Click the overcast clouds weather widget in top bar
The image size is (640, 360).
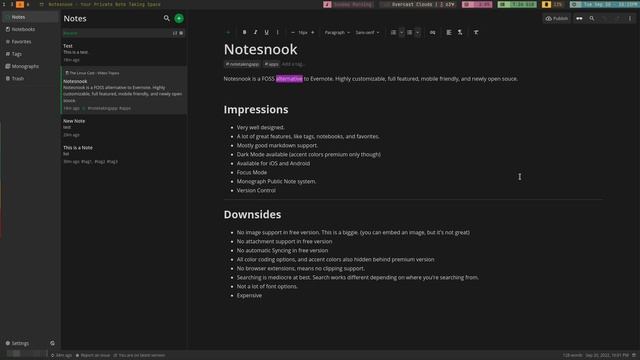pyautogui.click(x=417, y=4)
